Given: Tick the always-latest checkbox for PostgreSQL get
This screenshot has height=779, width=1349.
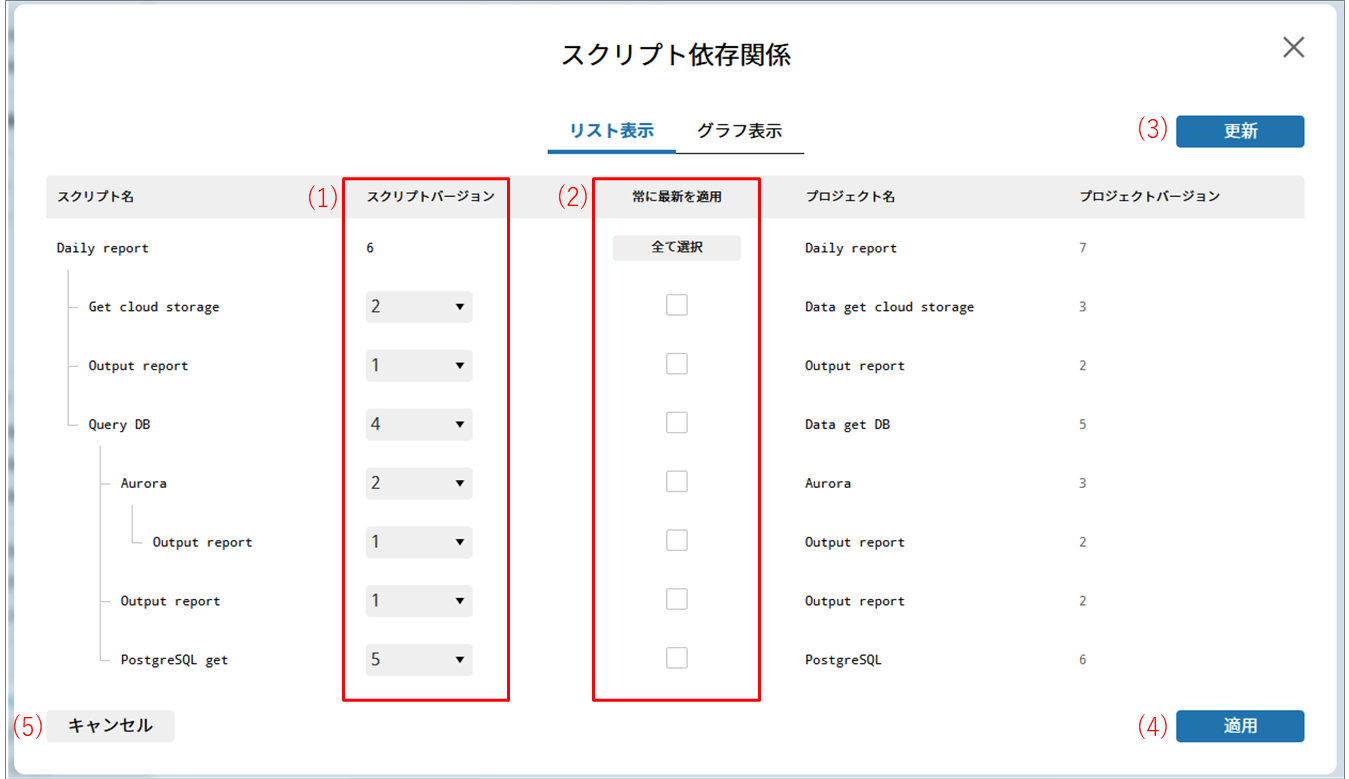Looking at the screenshot, I should 677,659.
